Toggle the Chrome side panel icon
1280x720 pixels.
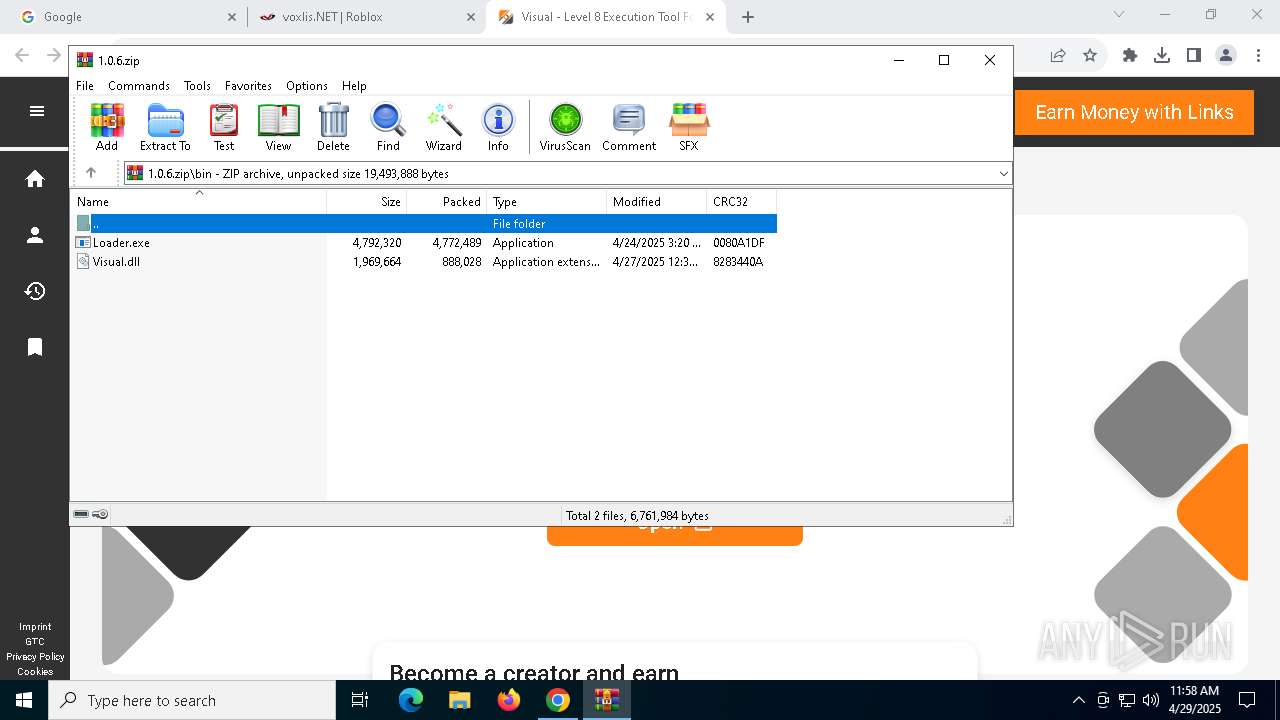pyautogui.click(x=1194, y=56)
